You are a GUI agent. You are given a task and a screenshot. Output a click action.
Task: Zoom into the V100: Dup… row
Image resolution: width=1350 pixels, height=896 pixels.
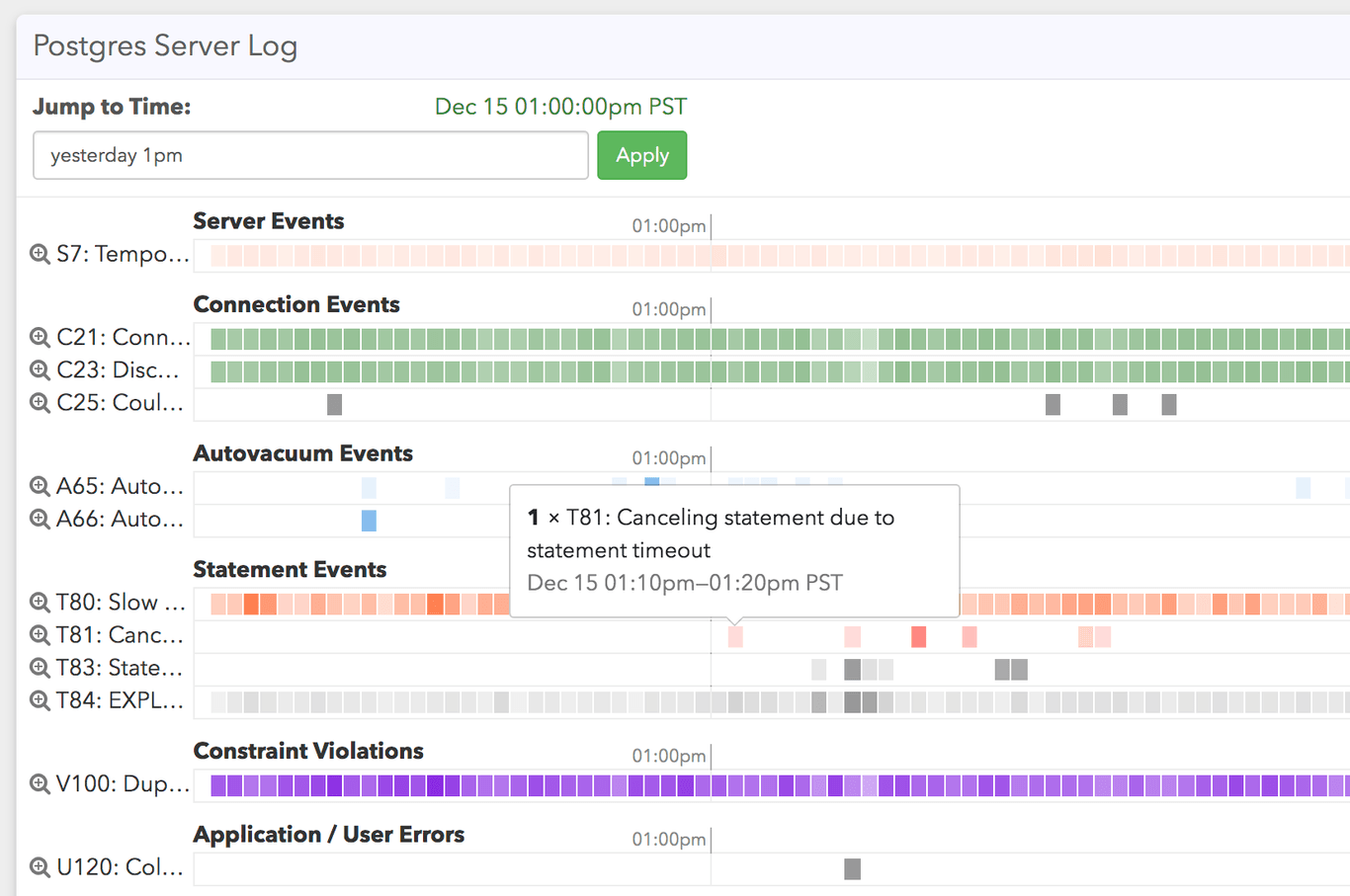tap(40, 784)
